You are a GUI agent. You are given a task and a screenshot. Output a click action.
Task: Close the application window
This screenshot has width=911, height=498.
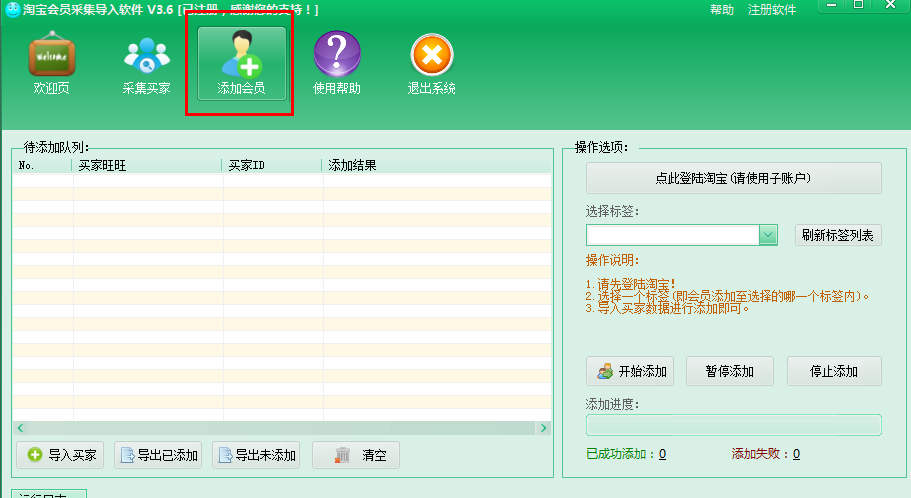pos(890,5)
